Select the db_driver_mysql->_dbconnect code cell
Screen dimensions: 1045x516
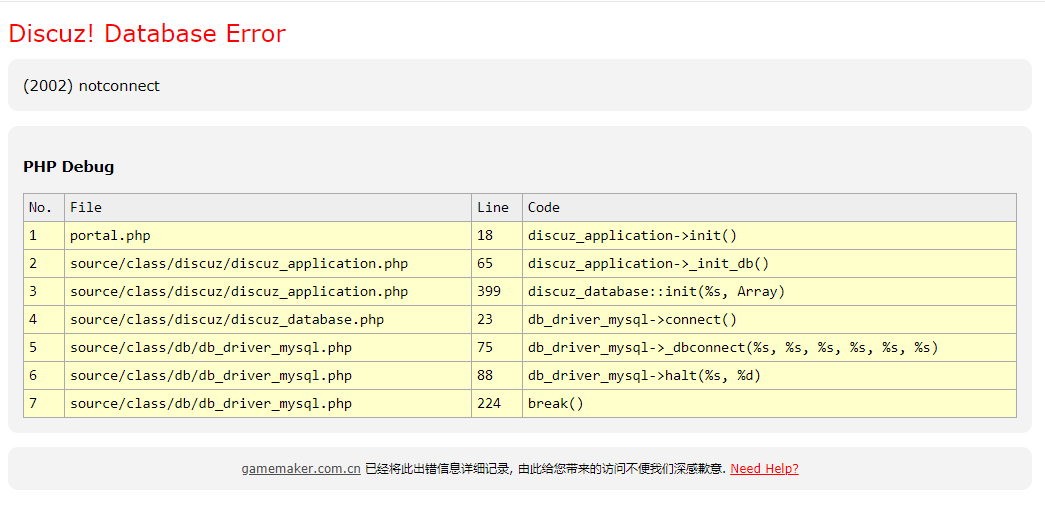[733, 348]
